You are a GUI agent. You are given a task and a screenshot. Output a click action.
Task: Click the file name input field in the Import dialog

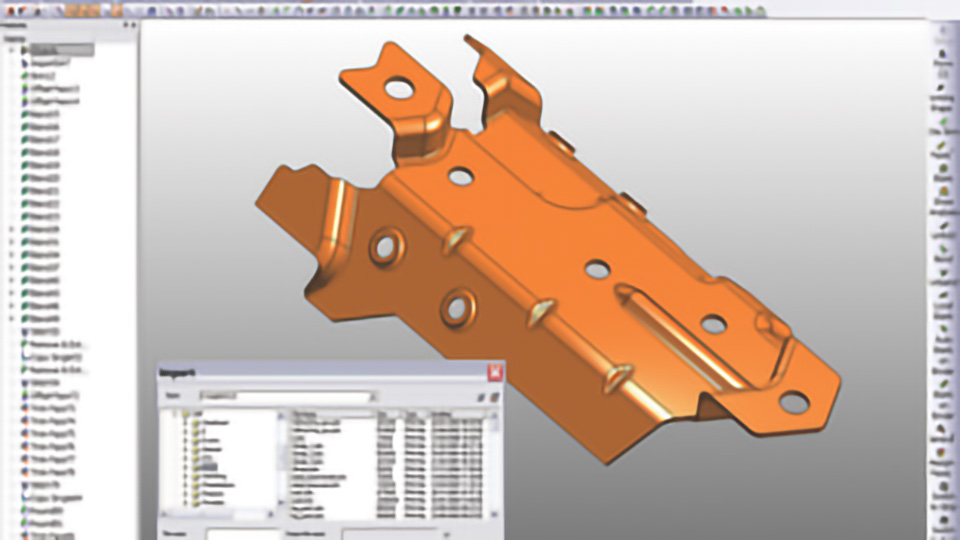pos(245,533)
